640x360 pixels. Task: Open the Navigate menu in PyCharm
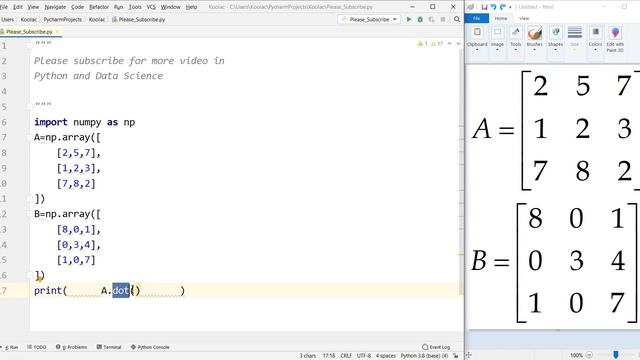click(x=55, y=7)
